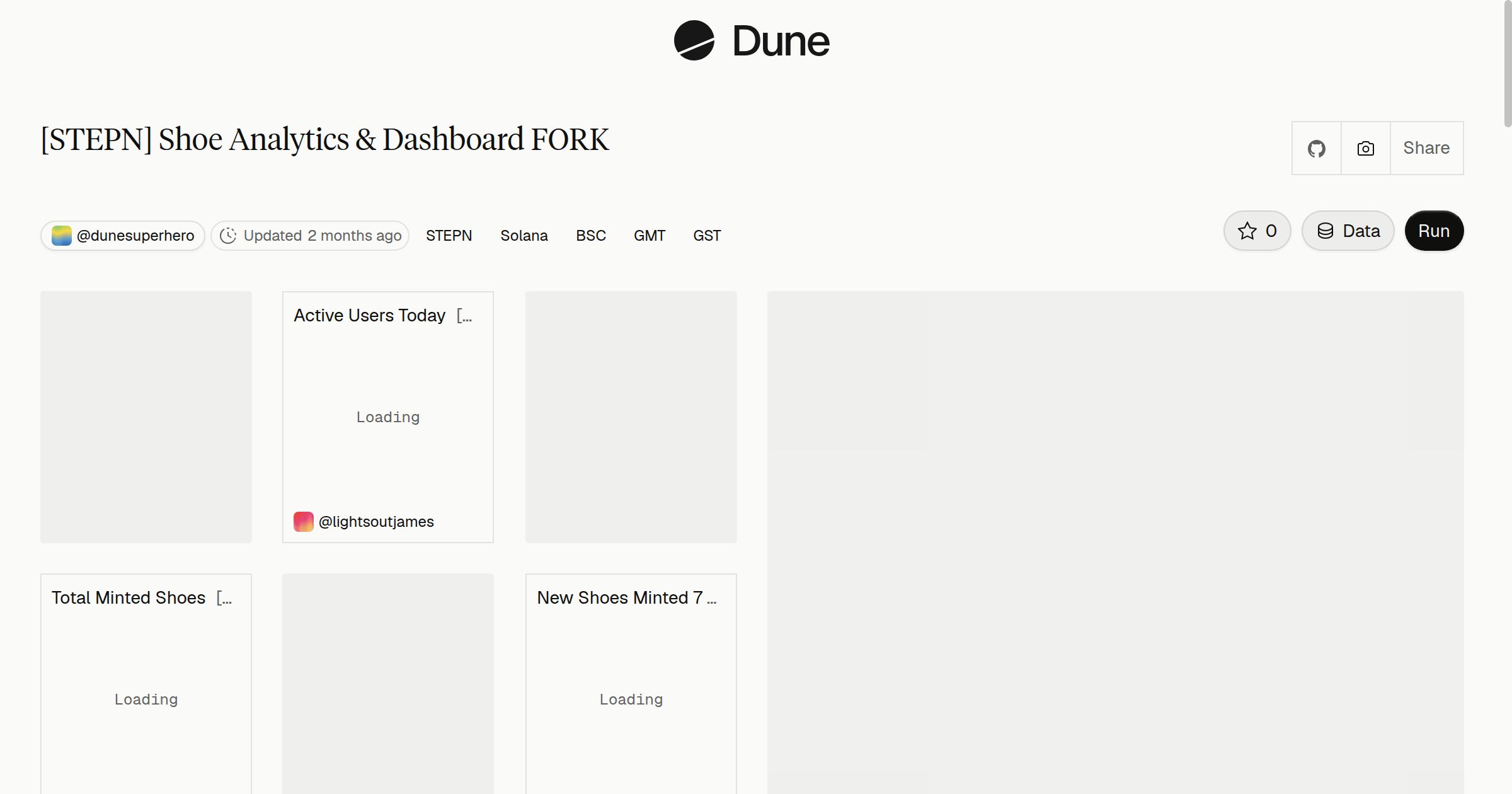Select the Solana tag
The height and width of the screenshot is (794, 1512).
coord(524,236)
